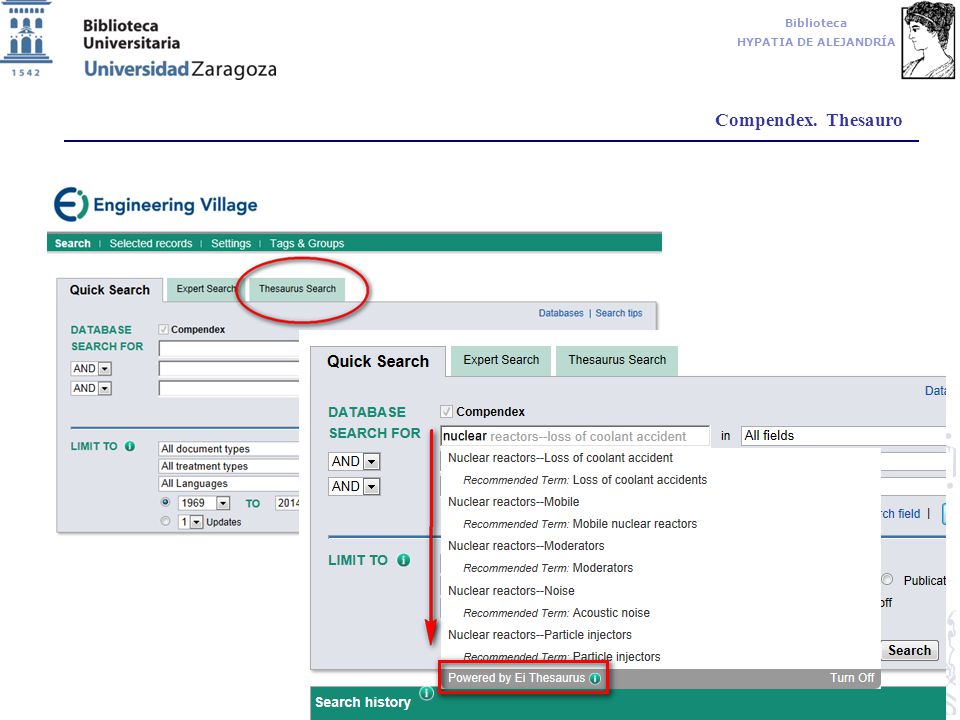Click first SEARCH FOR field in back window
The width and height of the screenshot is (960, 720).
point(229,348)
